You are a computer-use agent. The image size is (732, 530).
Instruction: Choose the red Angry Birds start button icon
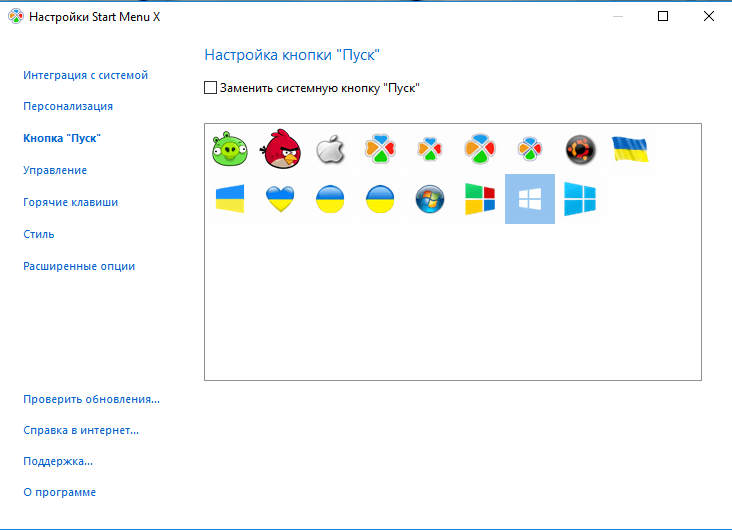pyautogui.click(x=280, y=149)
